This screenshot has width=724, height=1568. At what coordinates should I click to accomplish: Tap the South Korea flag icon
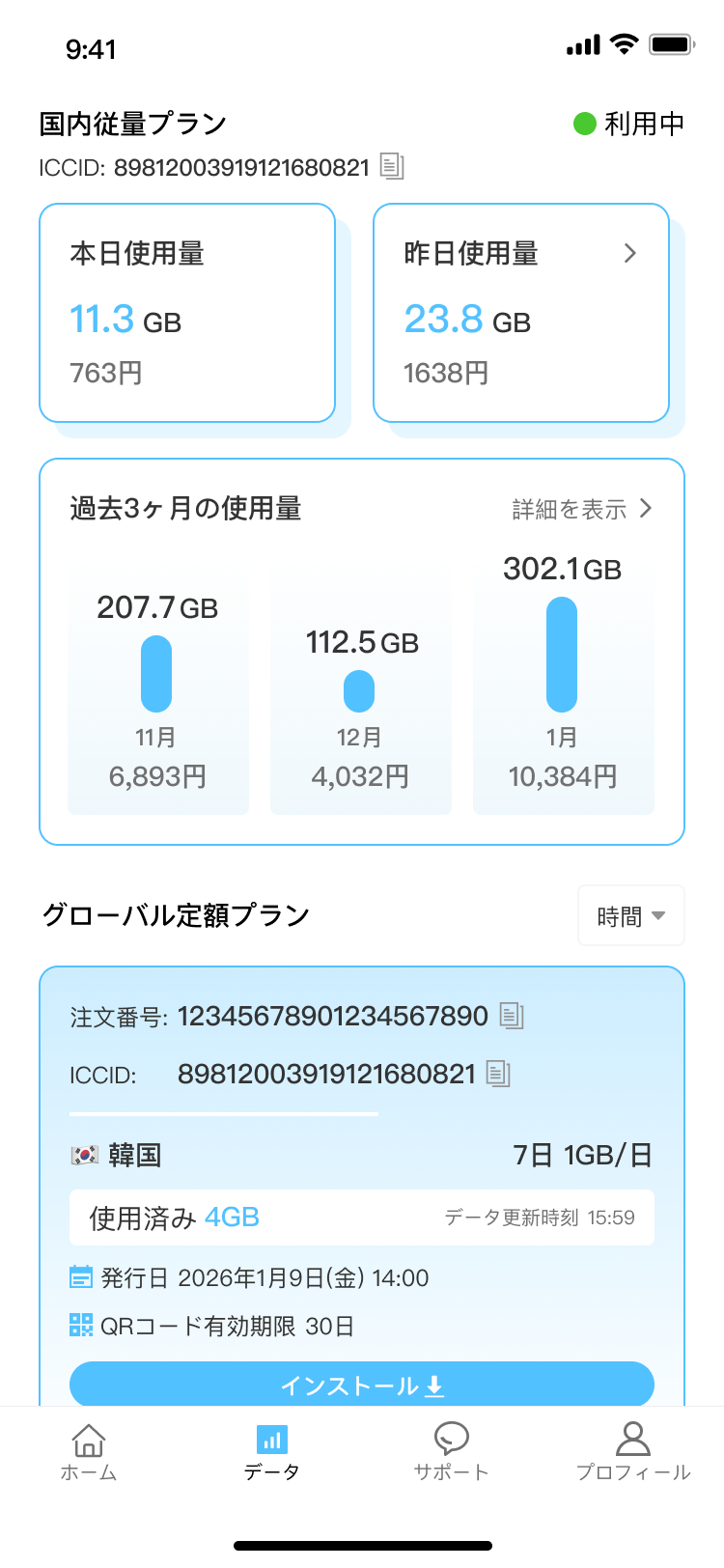pos(85,1155)
